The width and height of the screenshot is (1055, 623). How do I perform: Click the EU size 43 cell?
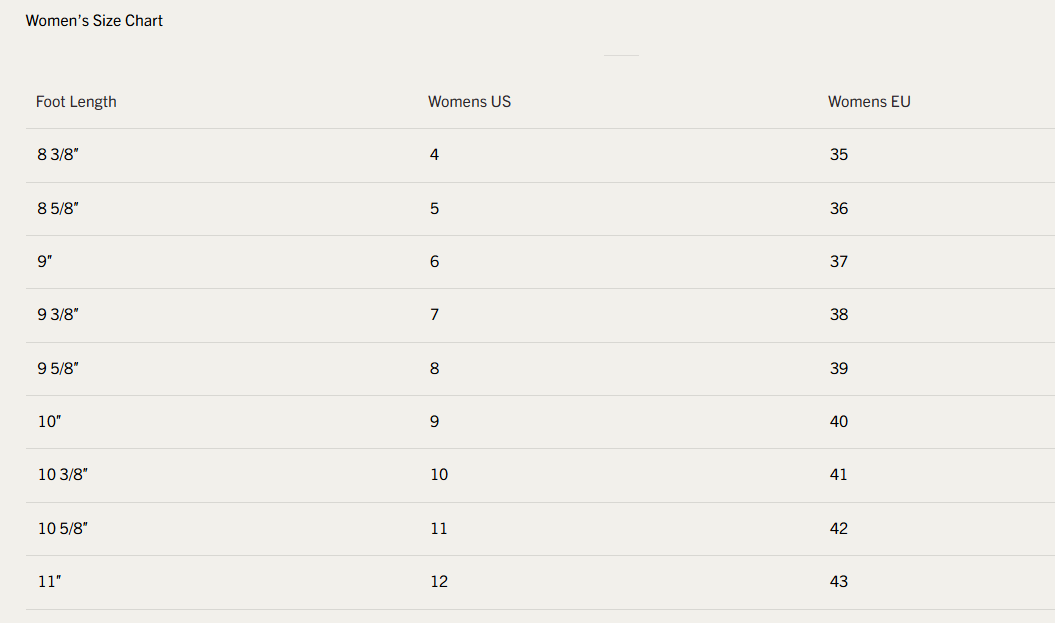839,582
